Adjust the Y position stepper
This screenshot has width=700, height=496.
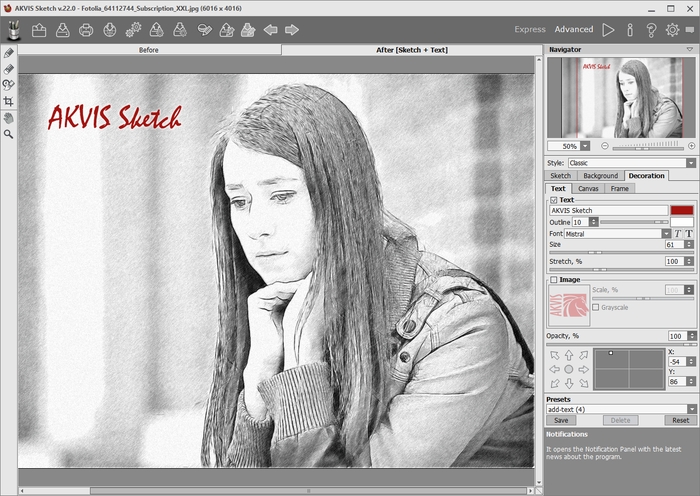[x=691, y=381]
